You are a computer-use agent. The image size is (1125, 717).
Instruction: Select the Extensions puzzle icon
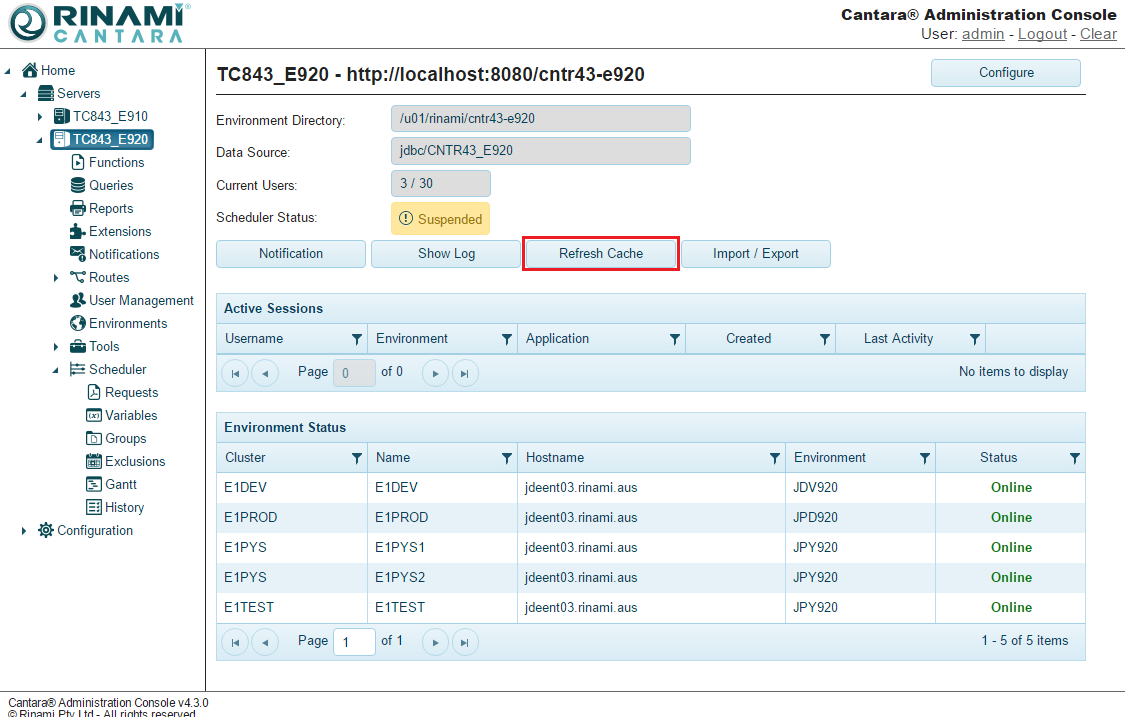click(78, 231)
